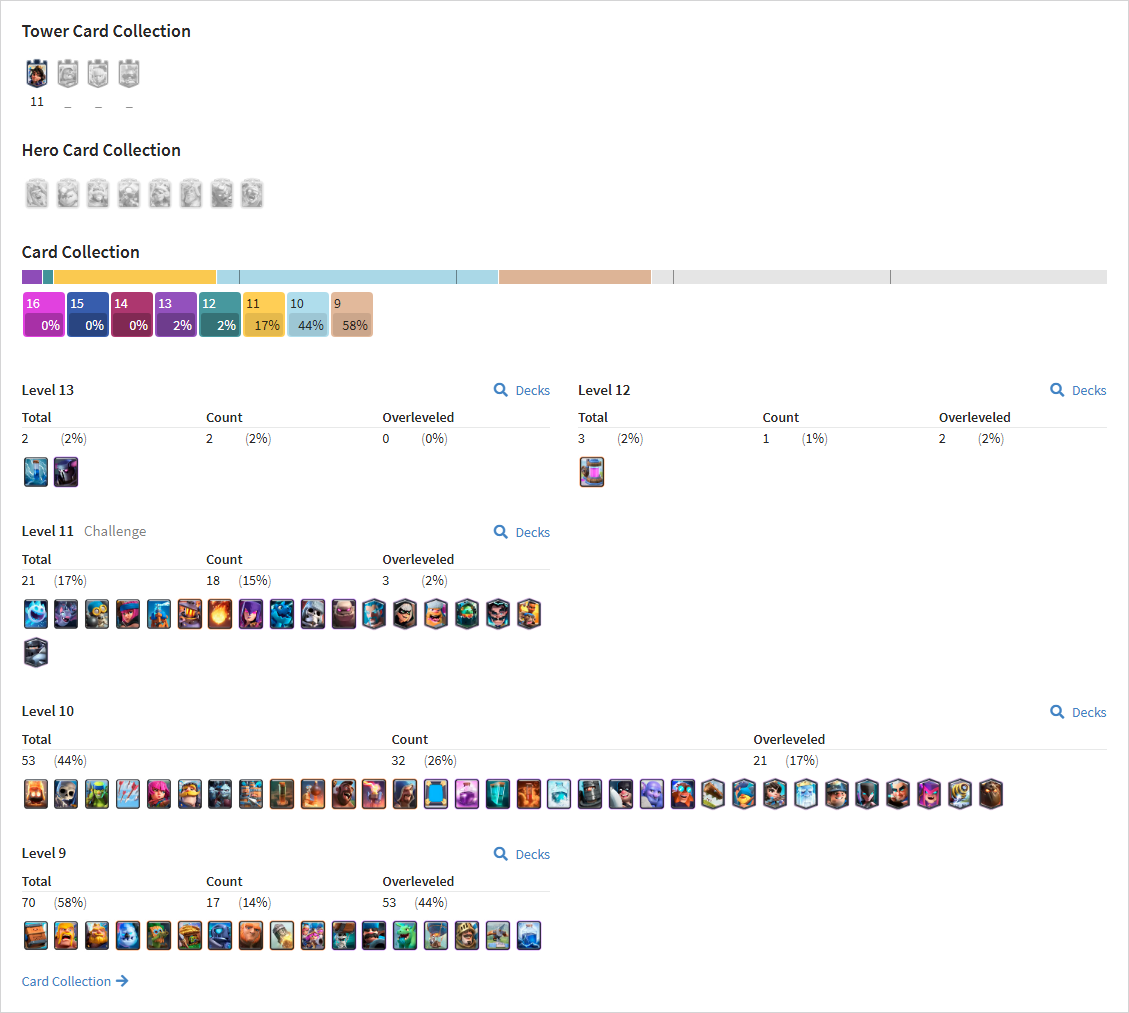The image size is (1129, 1013).
Task: Click the Barbarian King-like Barbarians card in Level 9
Action: [66, 936]
